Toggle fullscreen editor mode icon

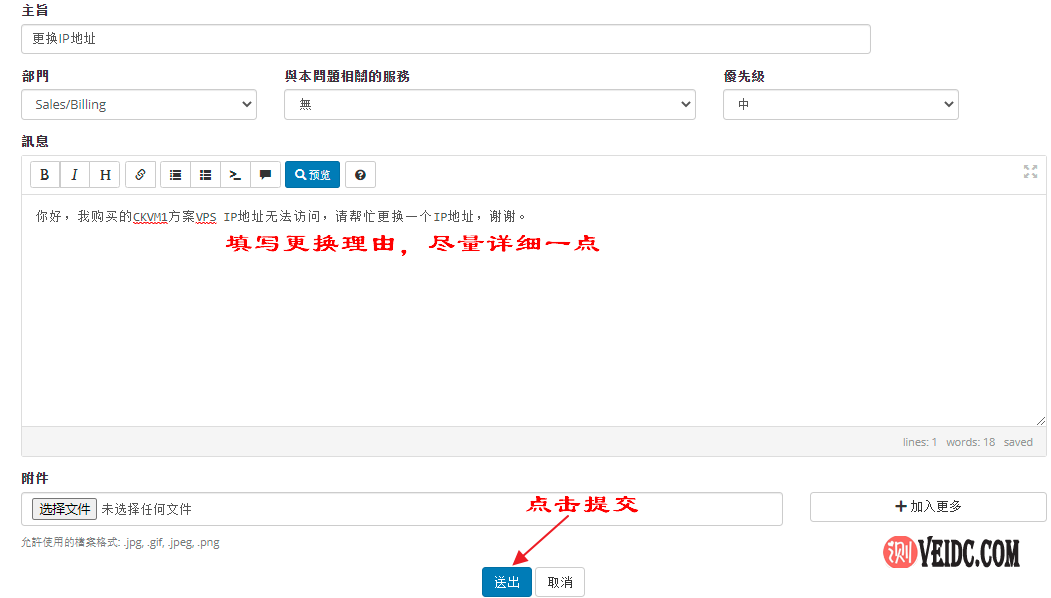pyautogui.click(x=1030, y=172)
